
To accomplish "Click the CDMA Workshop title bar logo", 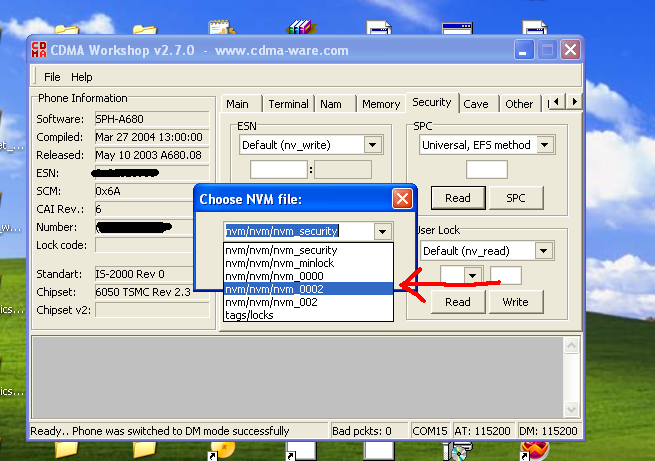I will (x=39, y=50).
